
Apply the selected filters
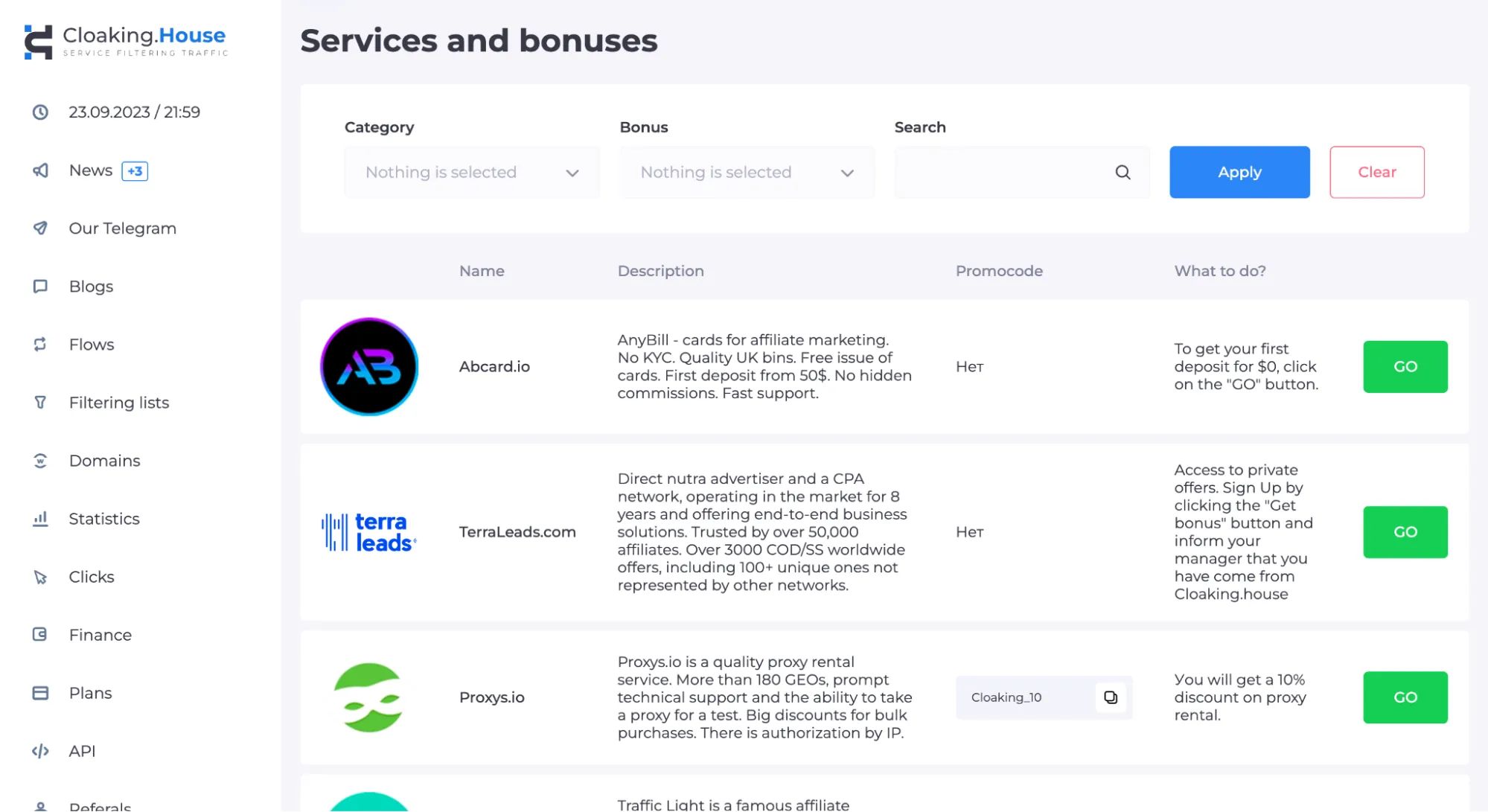click(x=1239, y=173)
